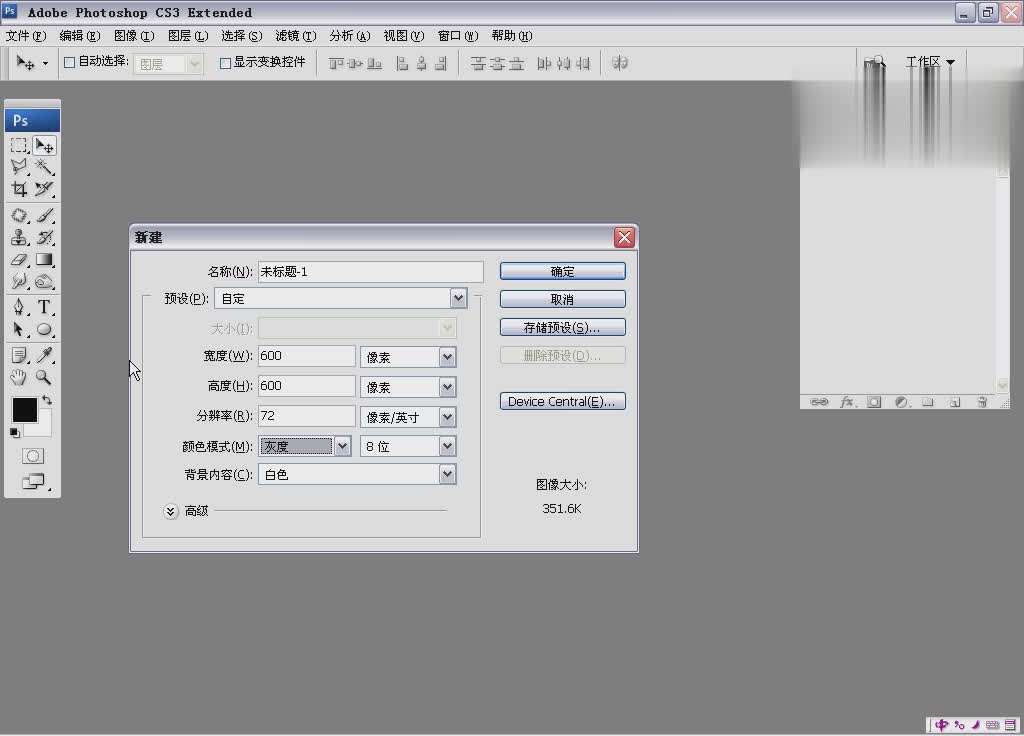
Task: Select the Clone Stamp tool
Action: coord(19,237)
